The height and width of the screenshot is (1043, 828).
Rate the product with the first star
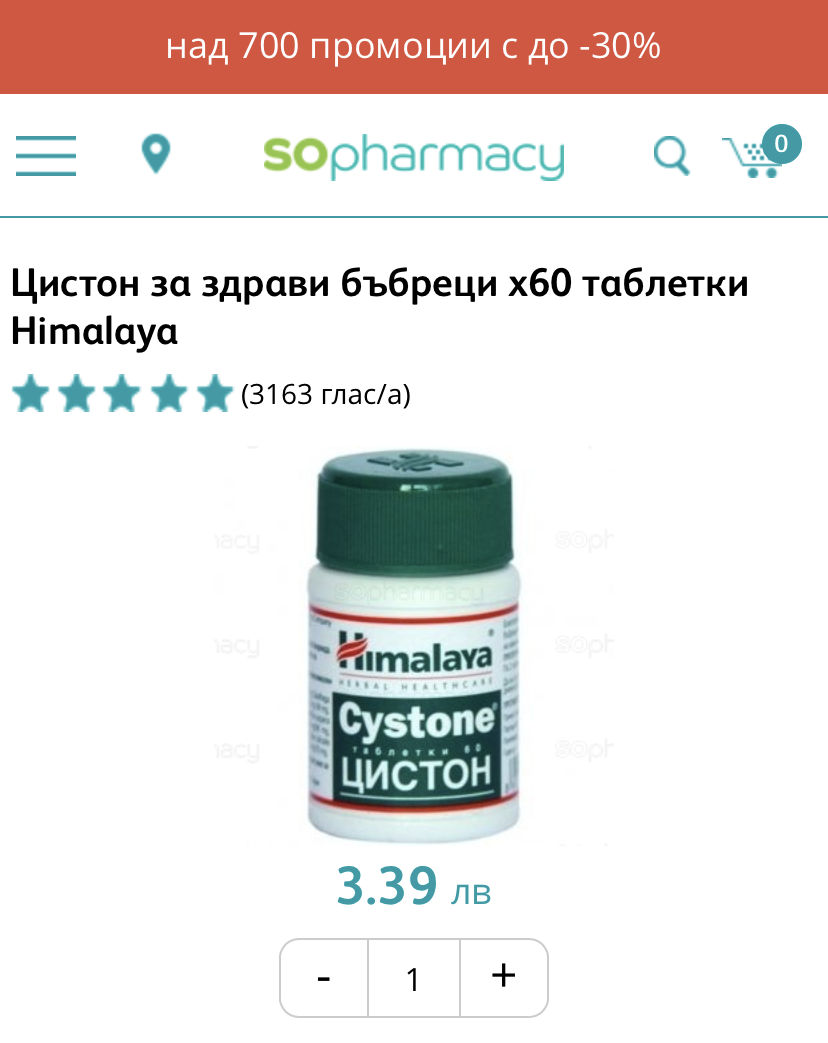point(31,394)
